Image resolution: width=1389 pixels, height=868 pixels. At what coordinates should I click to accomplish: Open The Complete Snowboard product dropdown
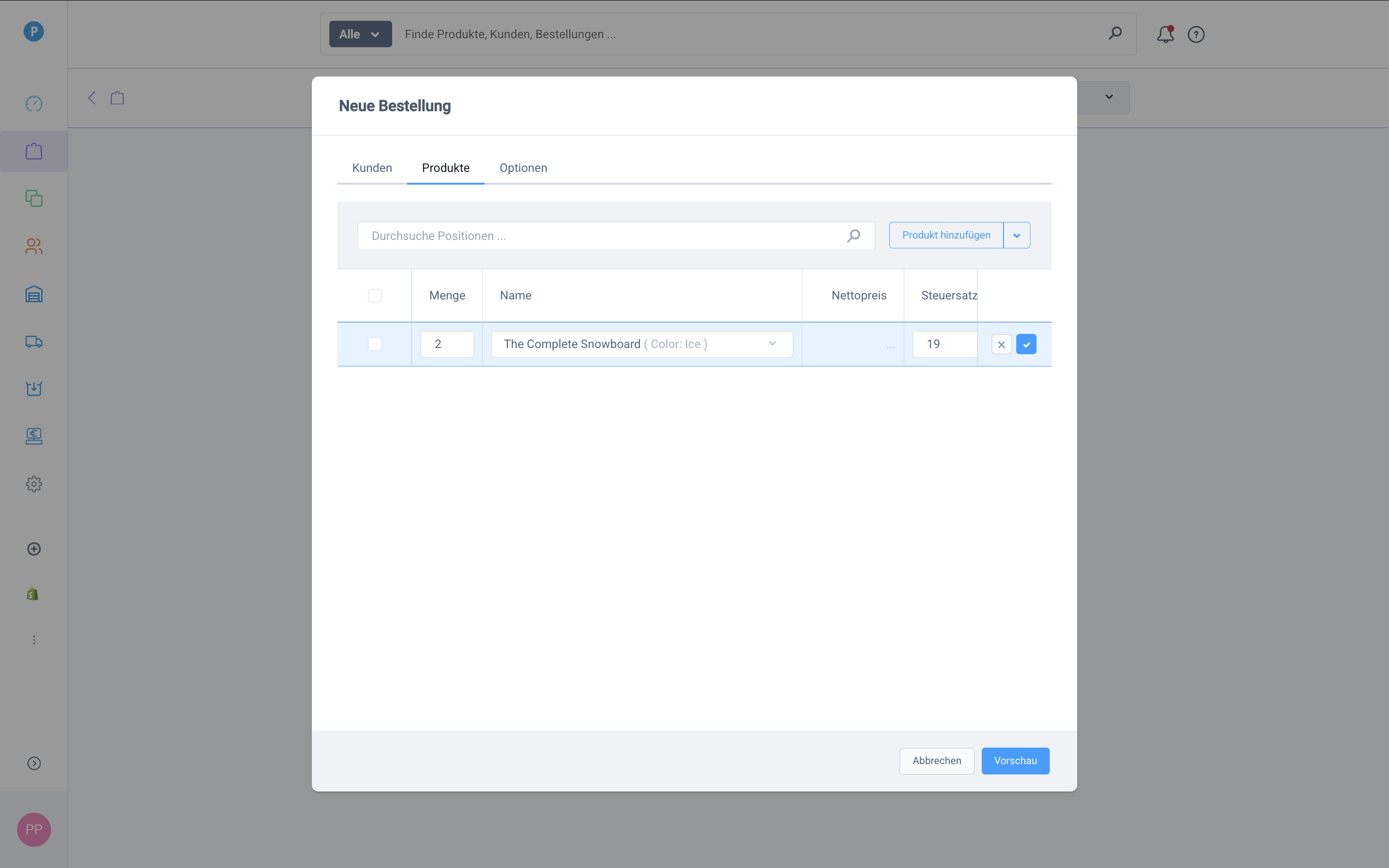tap(642, 344)
